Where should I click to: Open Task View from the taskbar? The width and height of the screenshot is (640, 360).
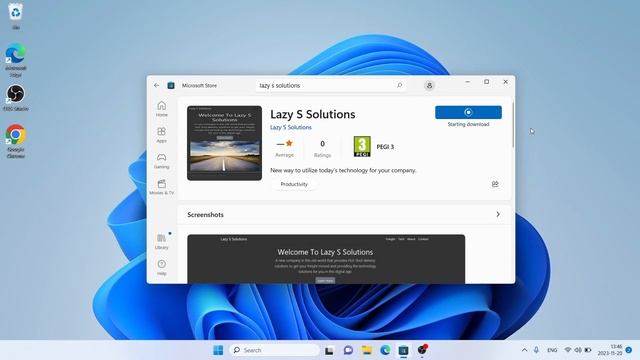pyautogui.click(x=329, y=350)
